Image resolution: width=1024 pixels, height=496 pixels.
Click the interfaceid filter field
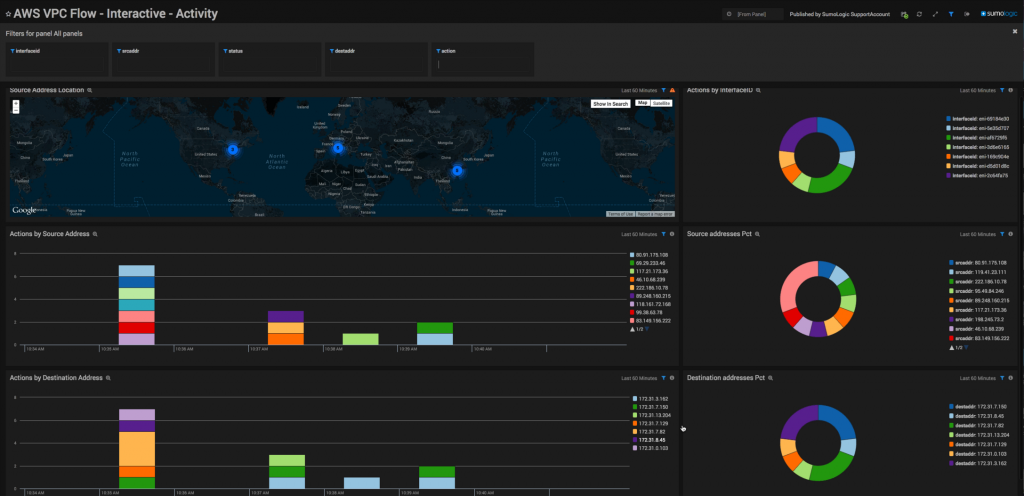click(57, 59)
